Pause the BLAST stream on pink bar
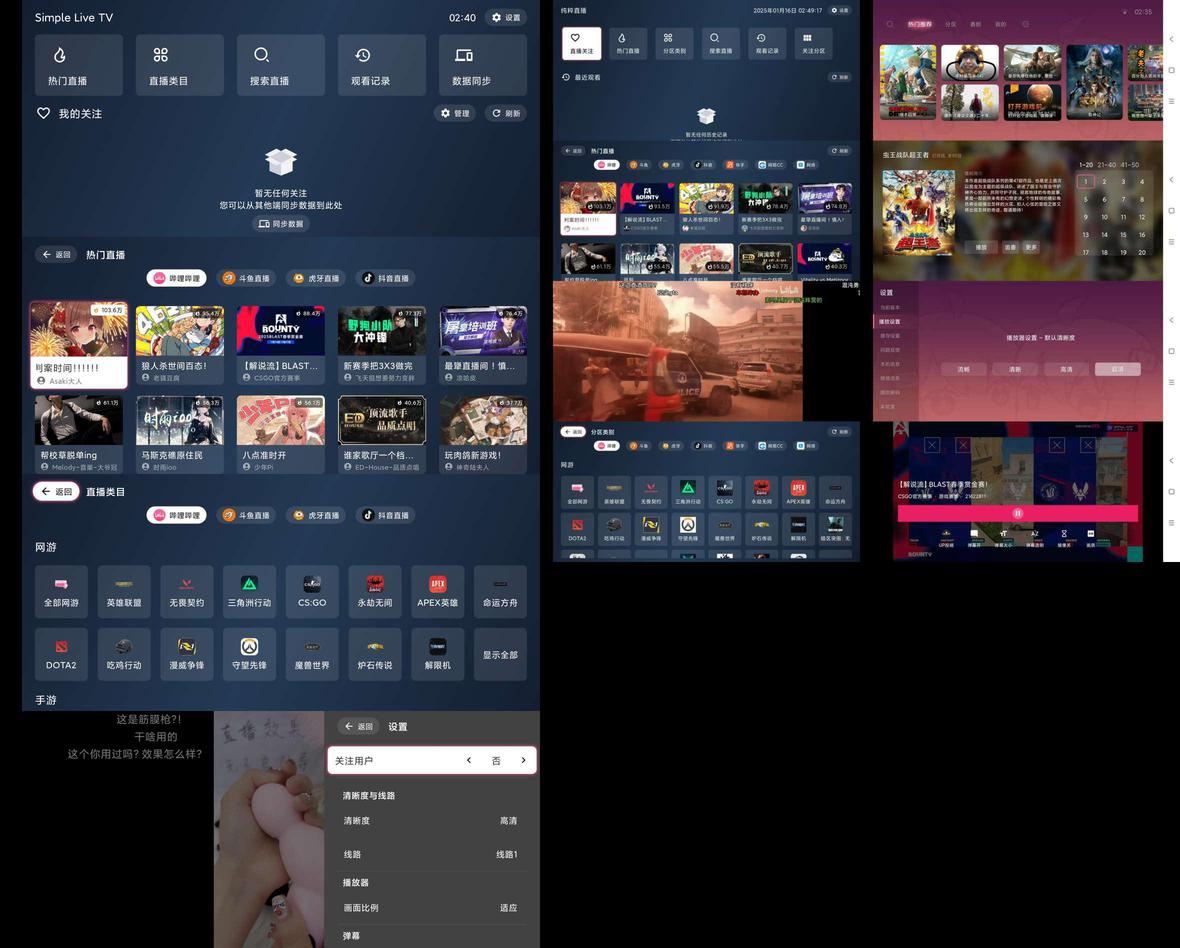The width and height of the screenshot is (1180, 948). 1017,513
